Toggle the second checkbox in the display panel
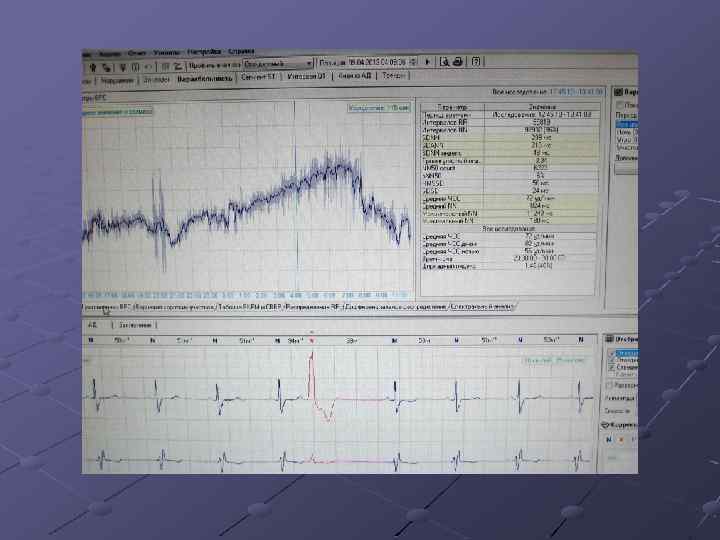 612,361
